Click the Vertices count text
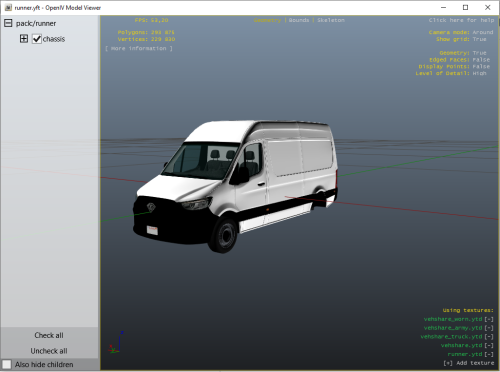 [x=146, y=39]
